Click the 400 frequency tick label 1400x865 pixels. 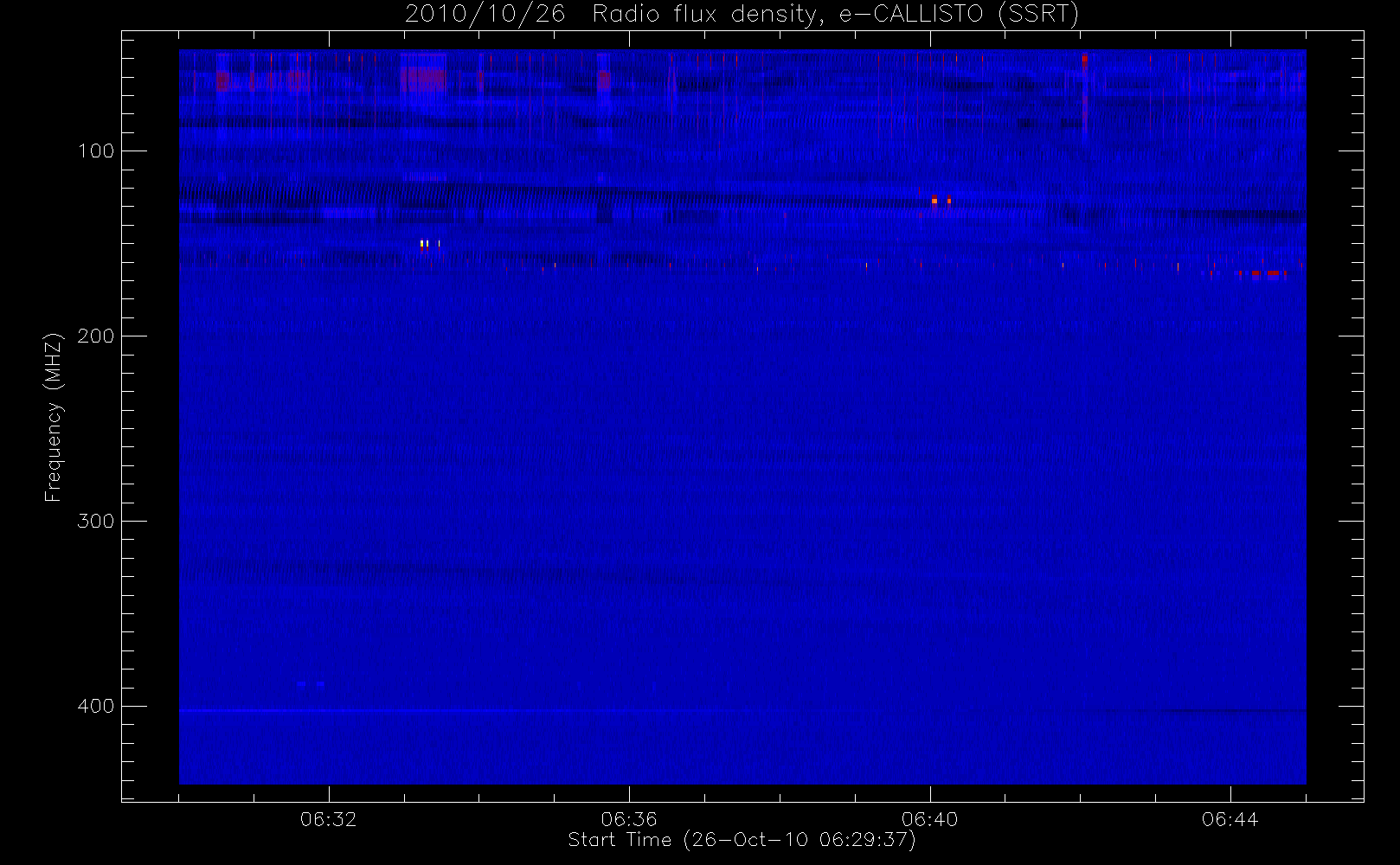pyautogui.click(x=95, y=707)
